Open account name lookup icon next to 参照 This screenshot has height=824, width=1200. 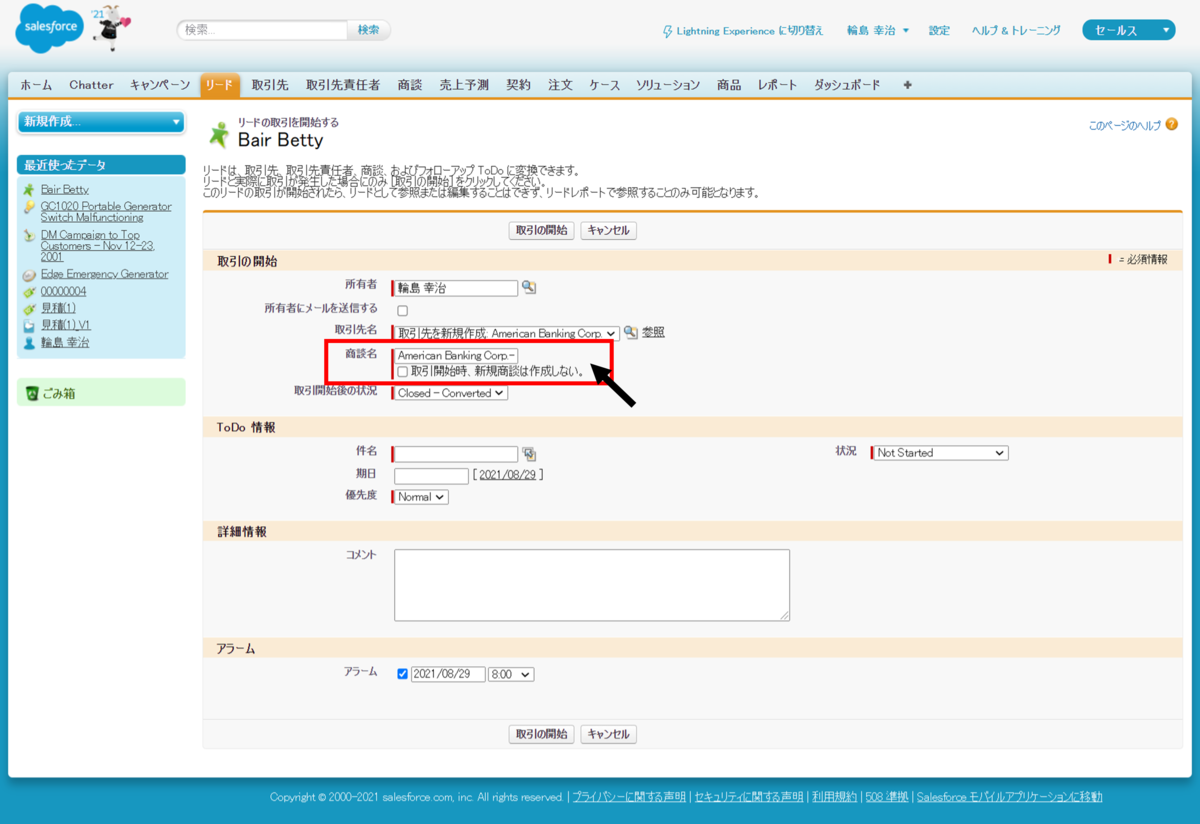click(x=631, y=332)
